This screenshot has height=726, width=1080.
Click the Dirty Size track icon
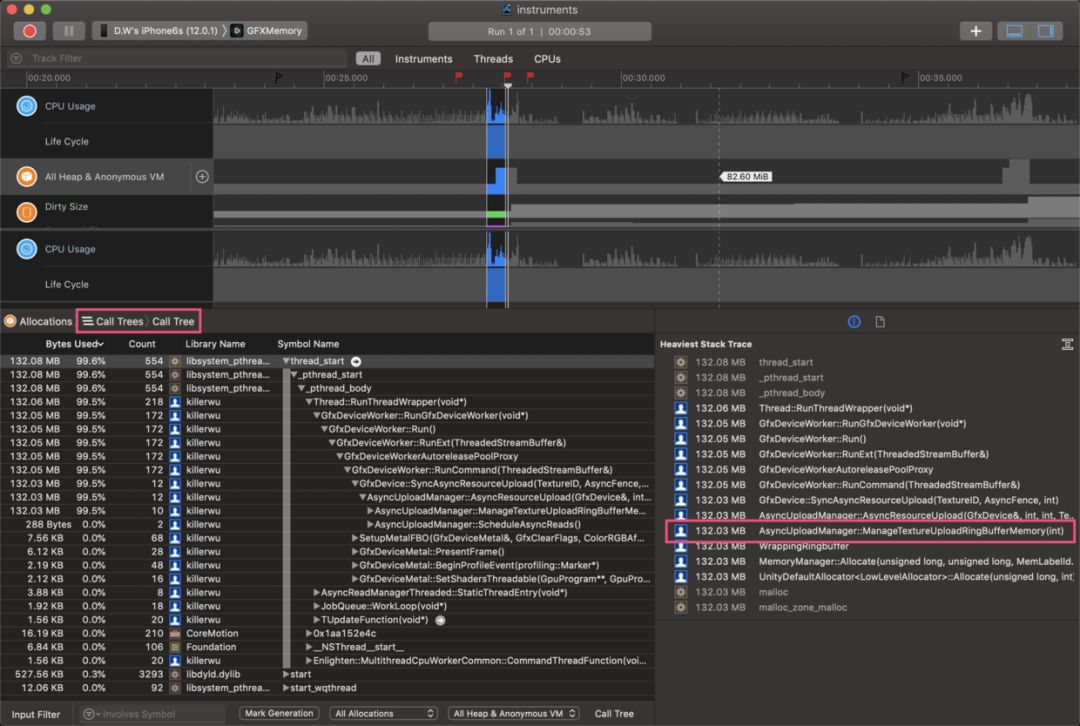(26, 211)
